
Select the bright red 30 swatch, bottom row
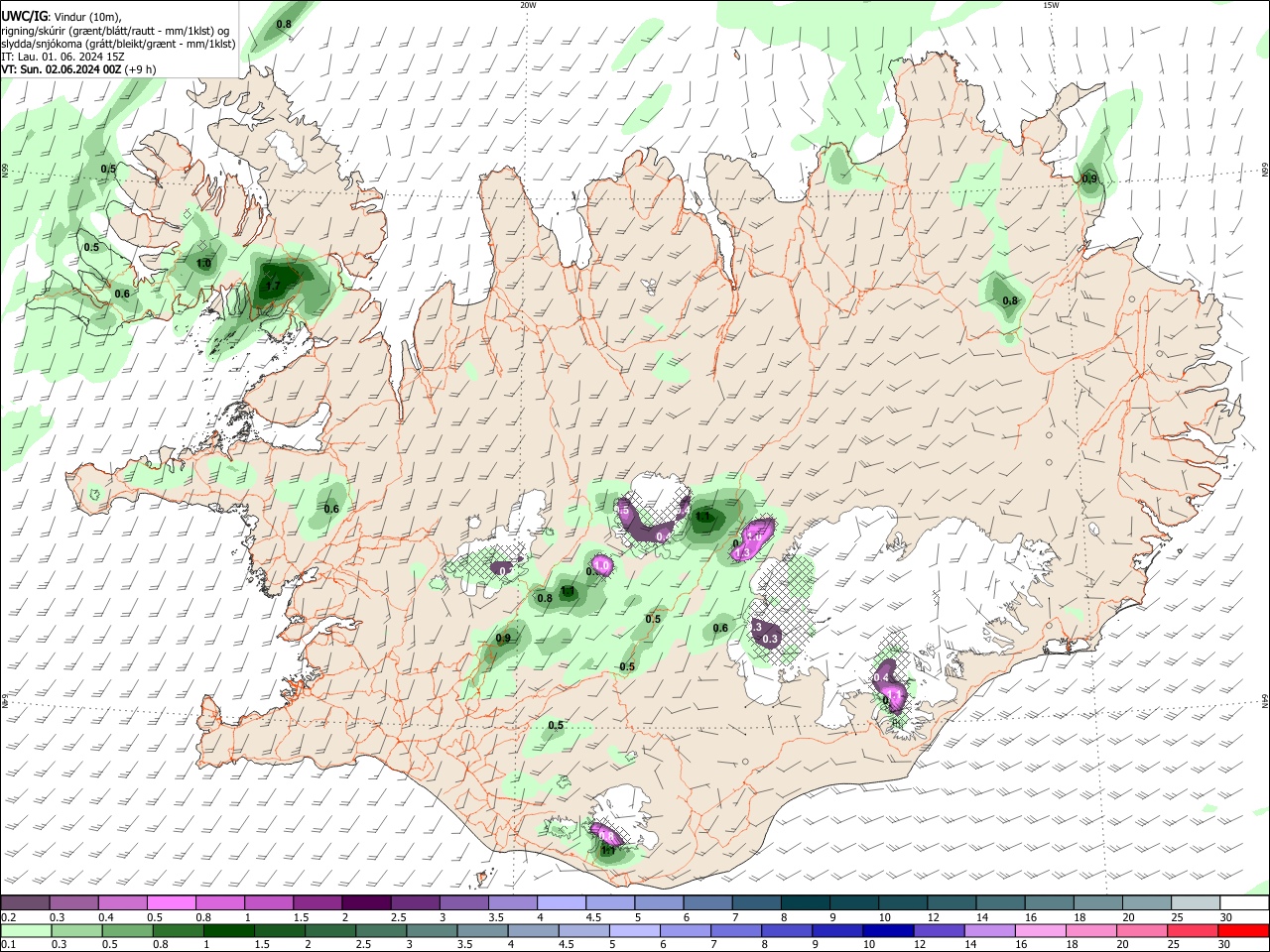(x=1244, y=930)
